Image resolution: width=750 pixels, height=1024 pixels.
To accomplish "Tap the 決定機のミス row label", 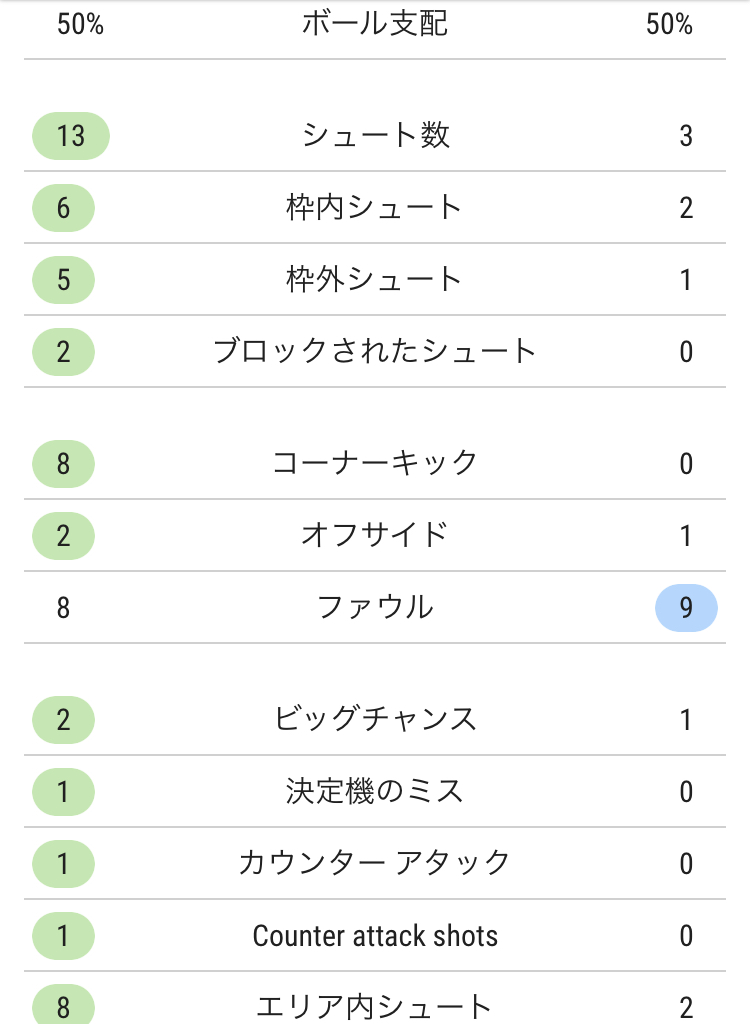I will pyautogui.click(x=374, y=791).
